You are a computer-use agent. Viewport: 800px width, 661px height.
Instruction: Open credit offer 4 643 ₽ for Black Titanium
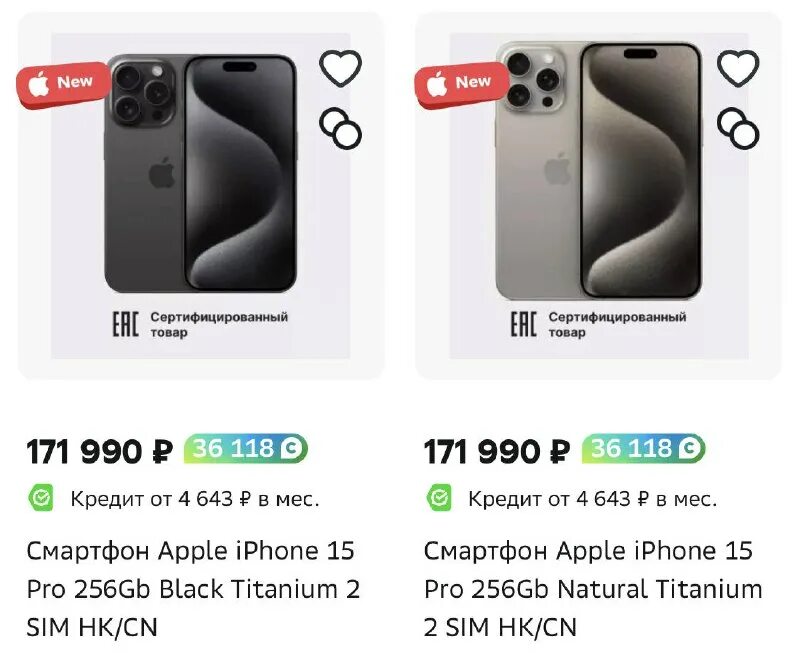[194, 498]
